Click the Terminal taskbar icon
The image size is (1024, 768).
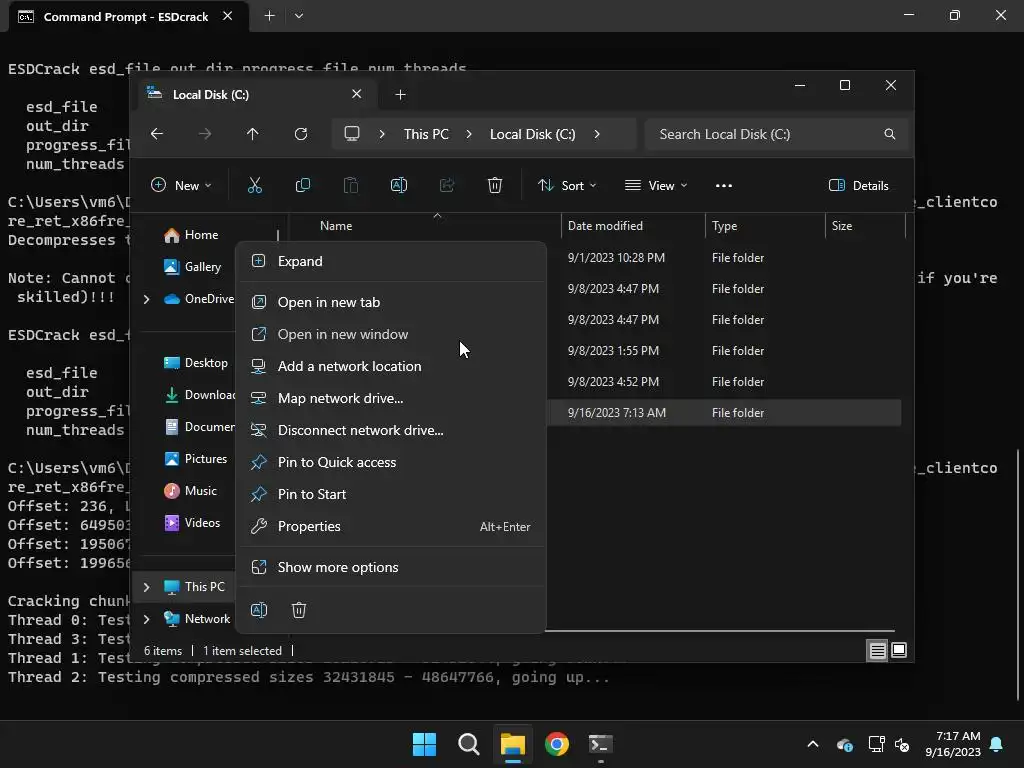point(601,744)
